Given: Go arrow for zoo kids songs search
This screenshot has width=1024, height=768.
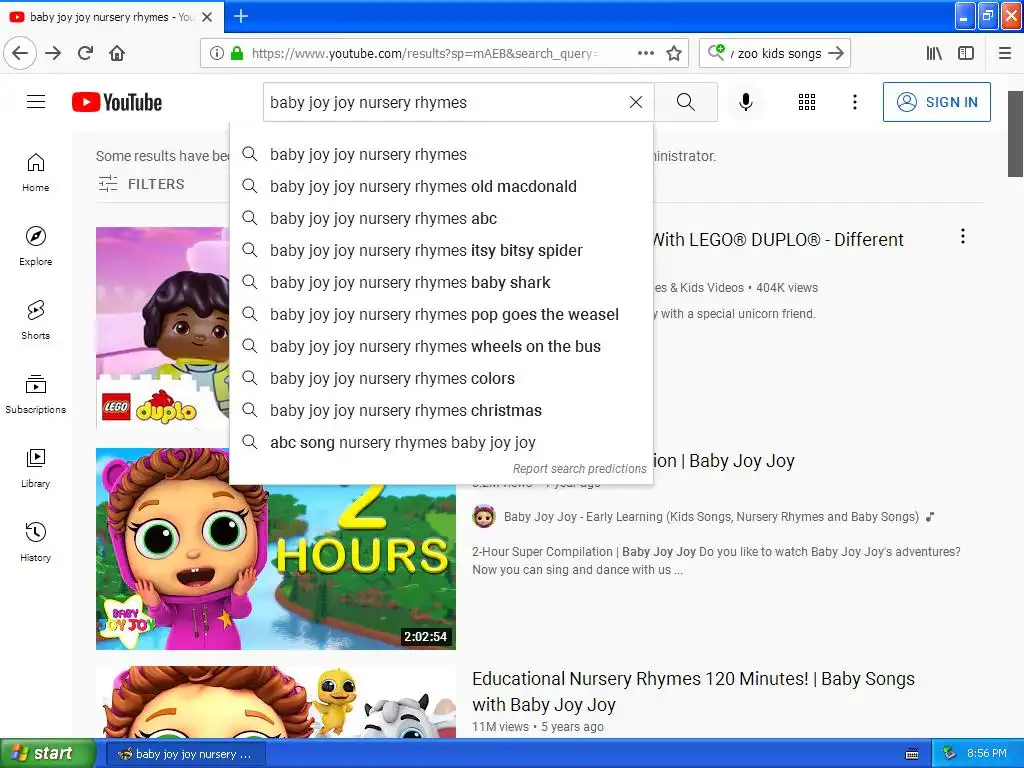Looking at the screenshot, I should [836, 53].
